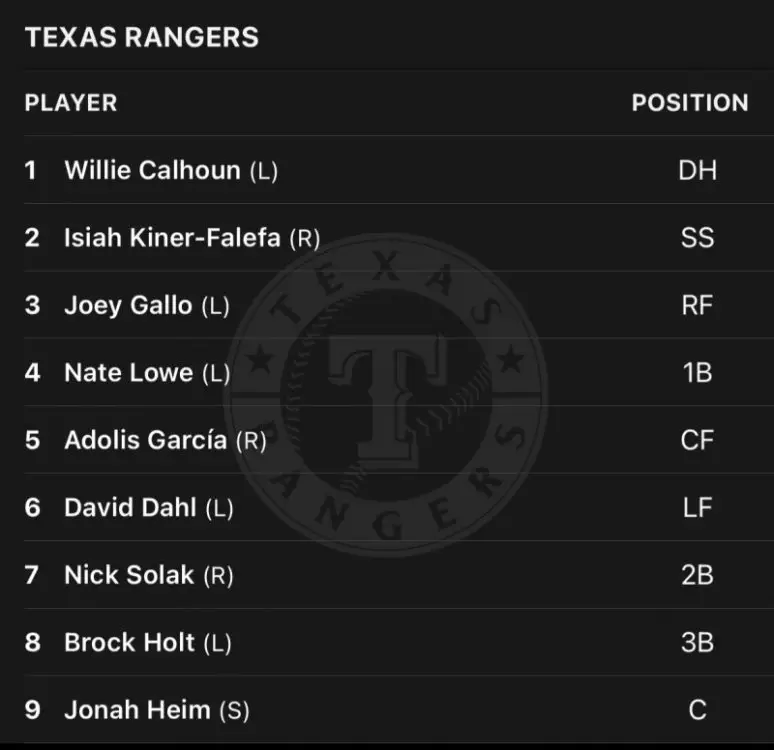Screen dimensions: 774x750
Task: Select the TEXAS RANGERS team heading
Action: click(141, 38)
